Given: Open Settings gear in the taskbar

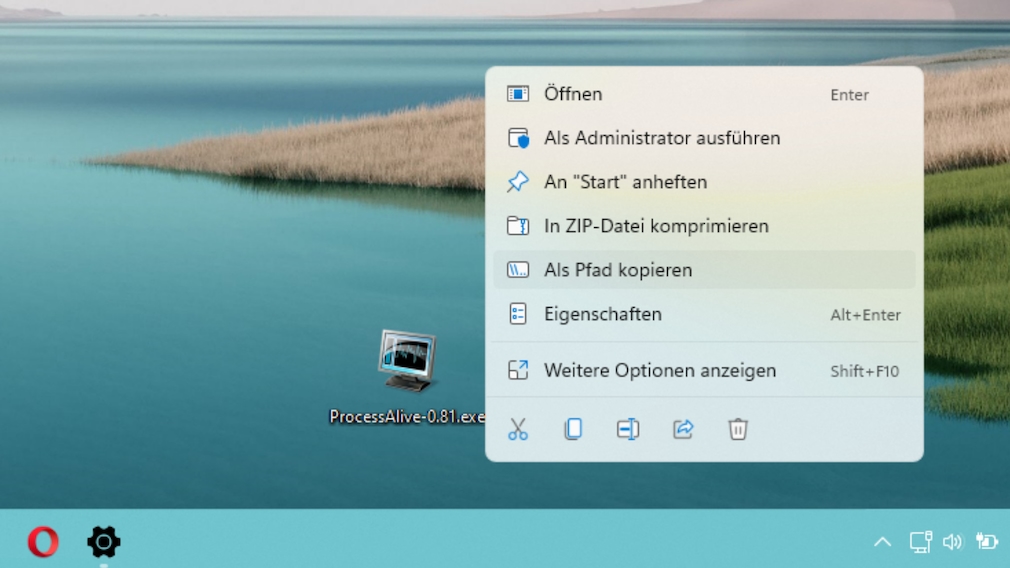Looking at the screenshot, I should click(104, 542).
